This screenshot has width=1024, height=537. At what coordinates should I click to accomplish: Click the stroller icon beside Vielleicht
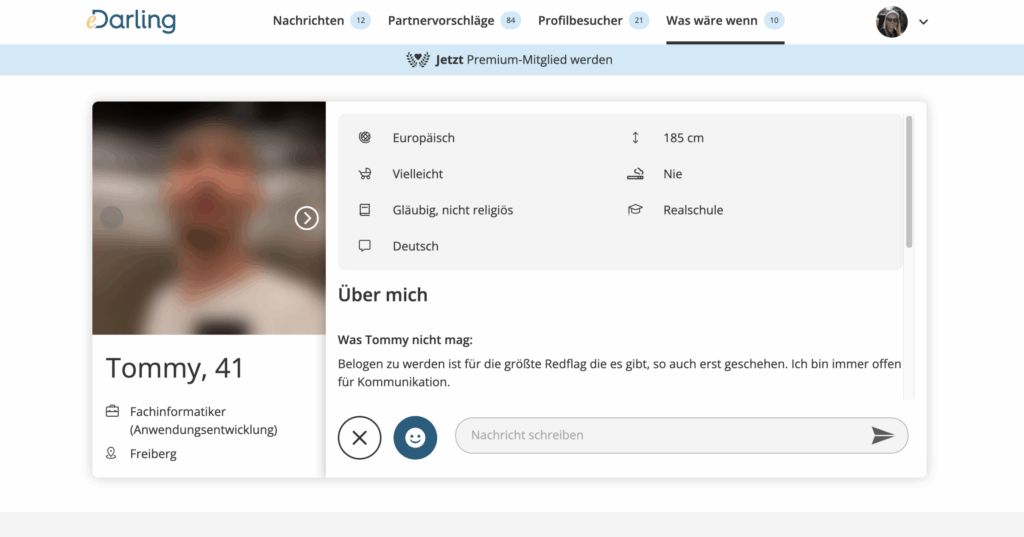(x=365, y=173)
